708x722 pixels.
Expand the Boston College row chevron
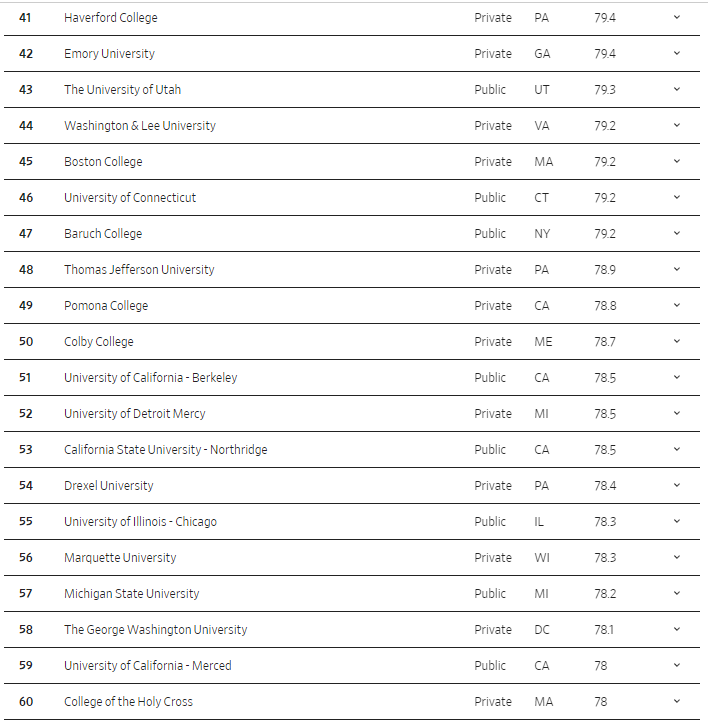(676, 162)
